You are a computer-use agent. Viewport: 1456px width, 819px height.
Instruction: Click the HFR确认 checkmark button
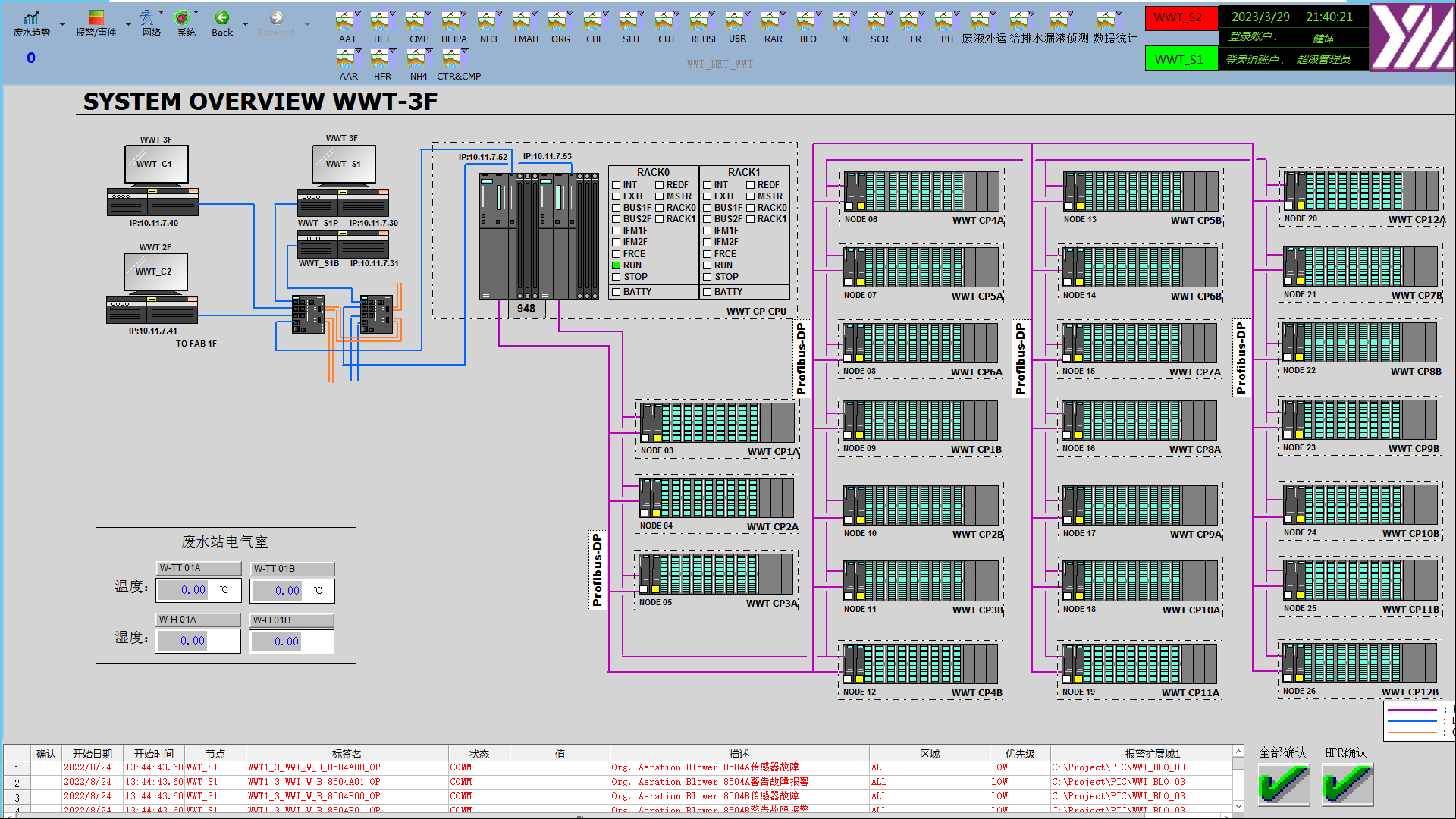[1348, 784]
